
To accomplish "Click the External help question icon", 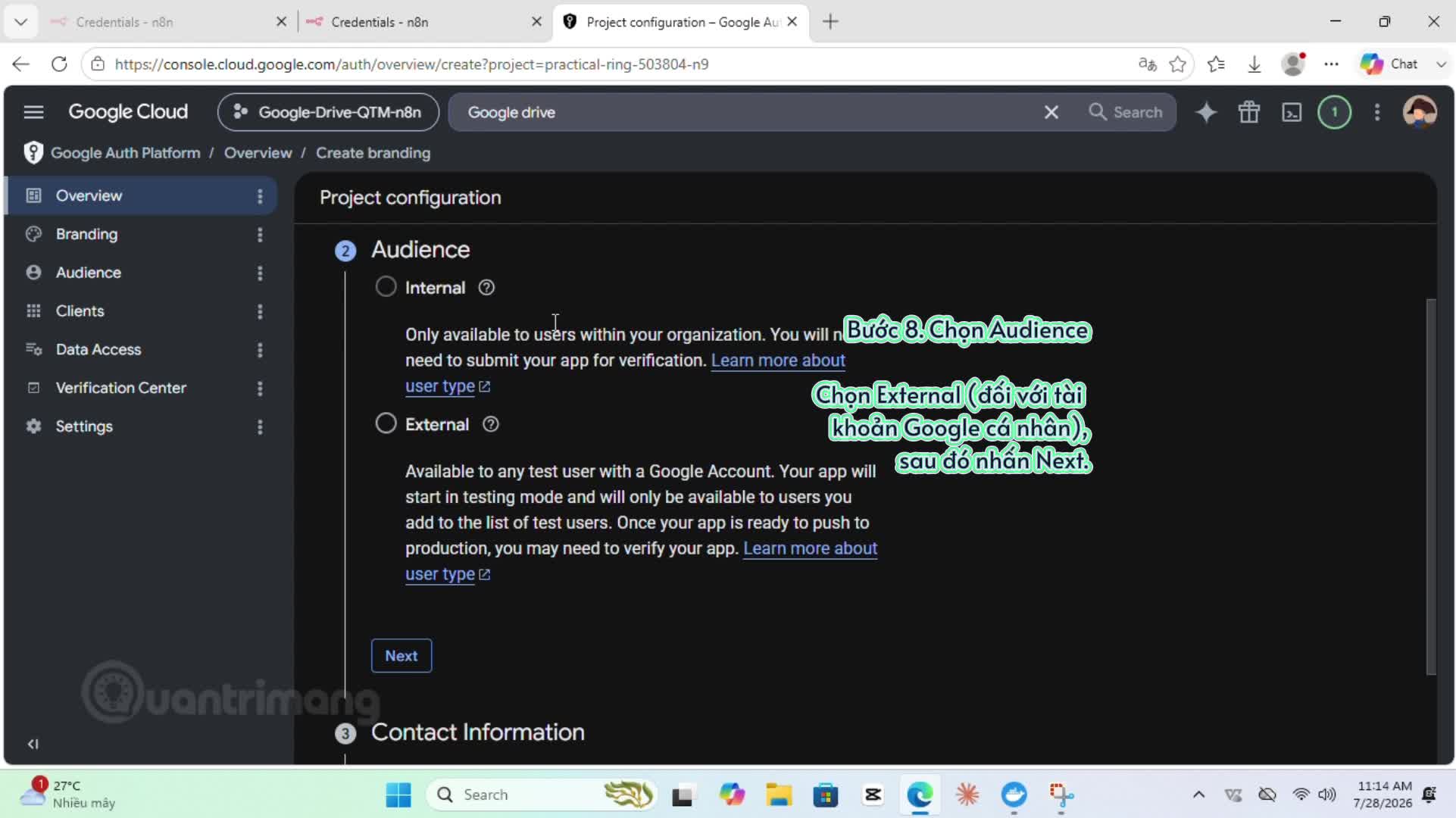I will (491, 424).
